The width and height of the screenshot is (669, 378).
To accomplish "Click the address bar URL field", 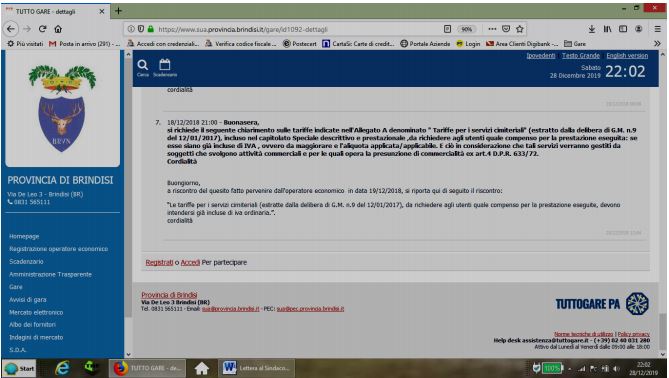I will coord(299,29).
